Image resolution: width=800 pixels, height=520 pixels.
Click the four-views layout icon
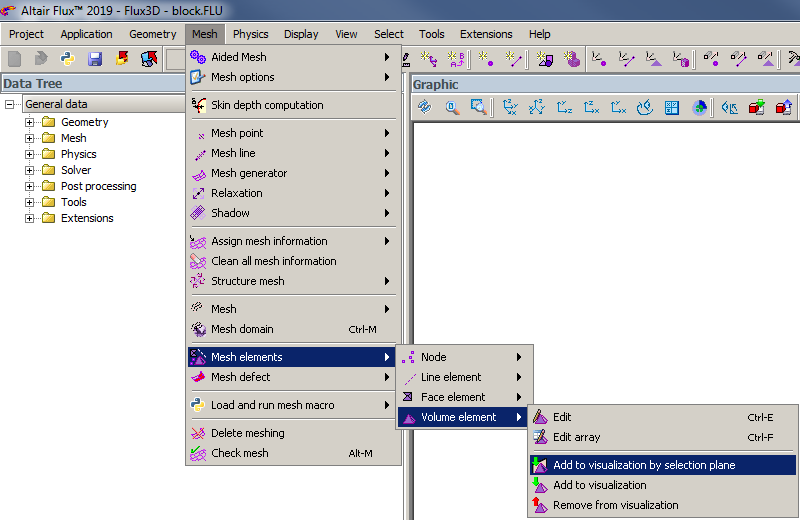click(x=672, y=107)
